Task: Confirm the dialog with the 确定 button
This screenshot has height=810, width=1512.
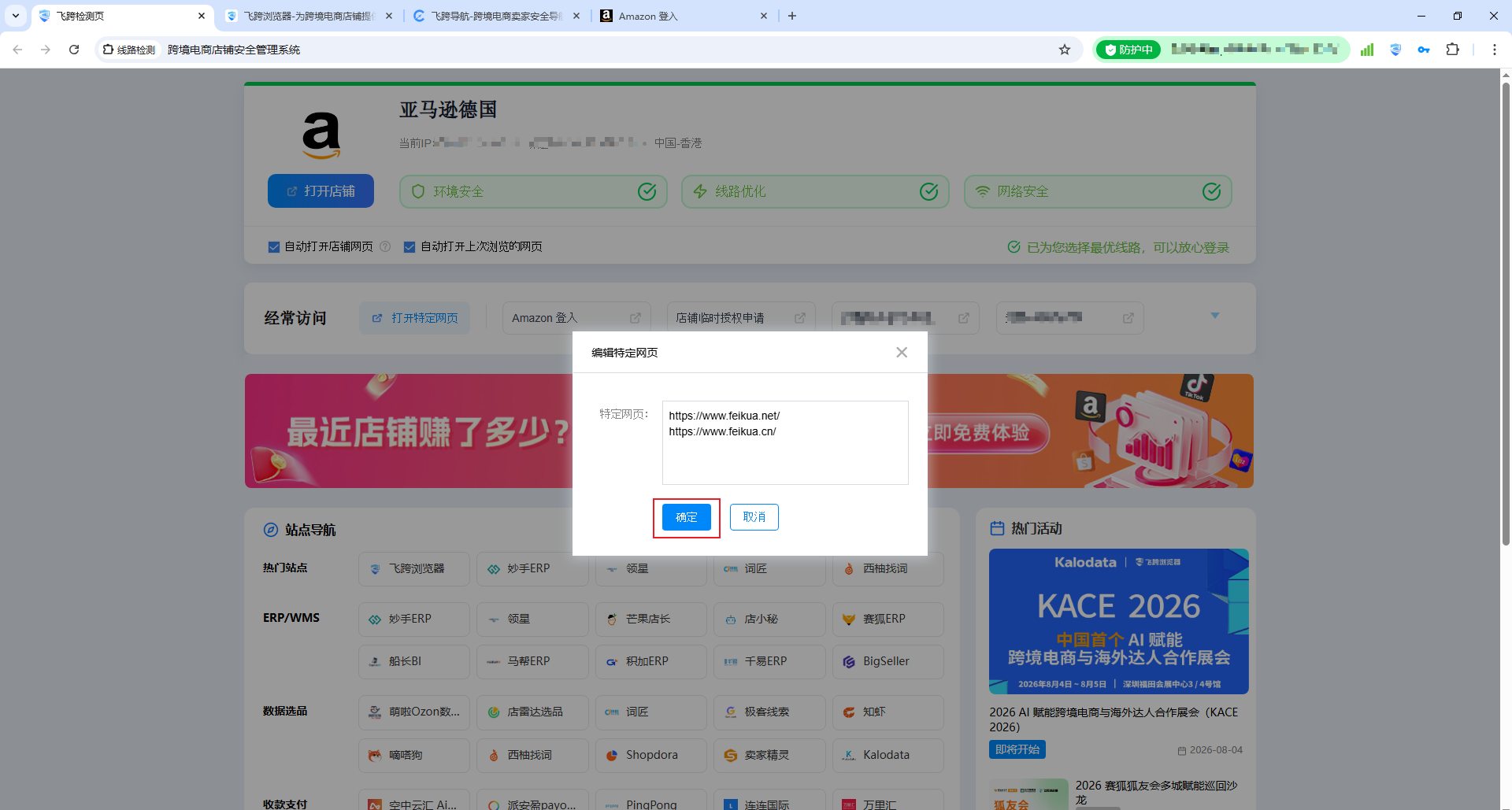Action: point(687,517)
